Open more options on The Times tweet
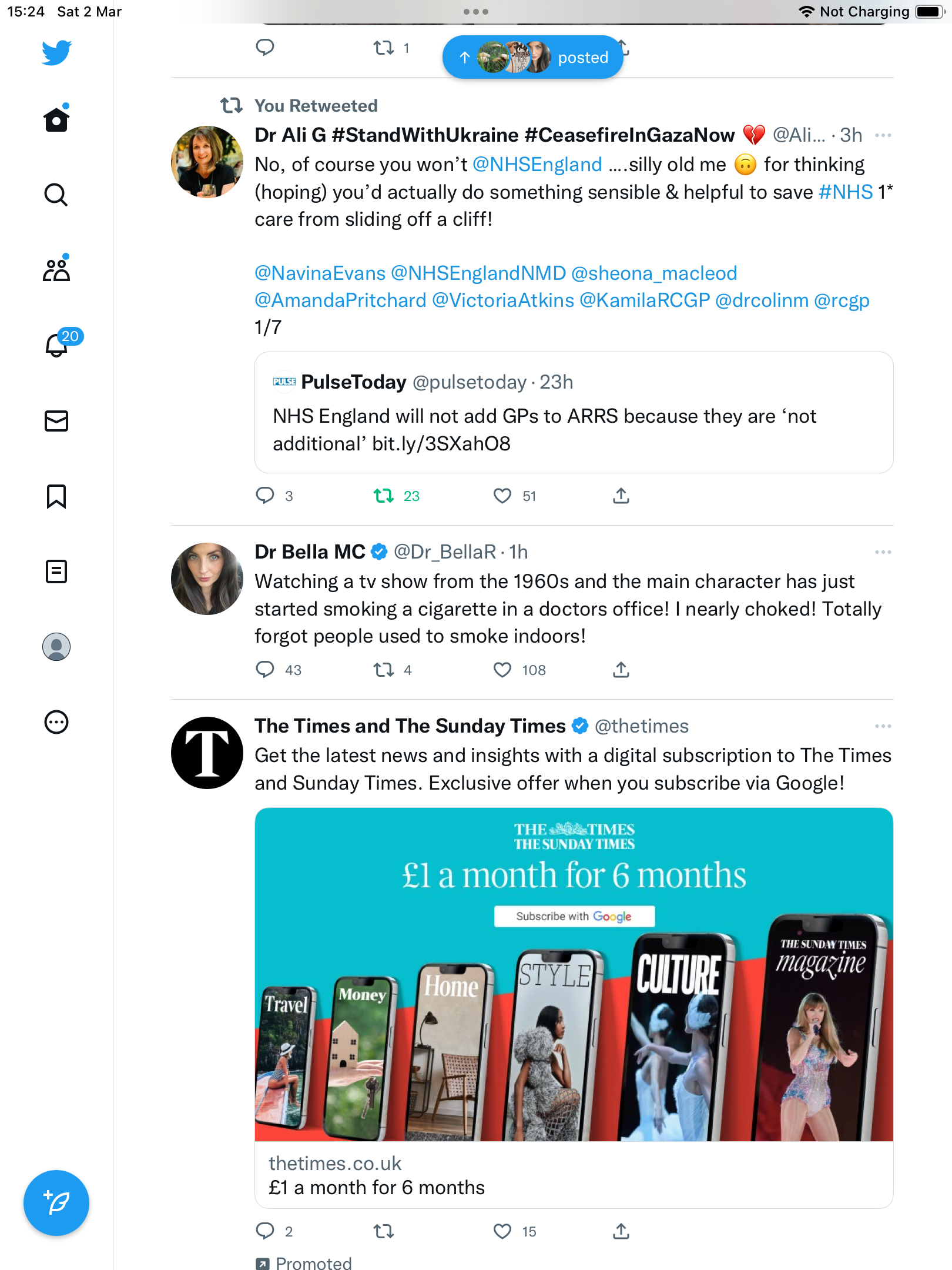The height and width of the screenshot is (1270, 952). [883, 726]
